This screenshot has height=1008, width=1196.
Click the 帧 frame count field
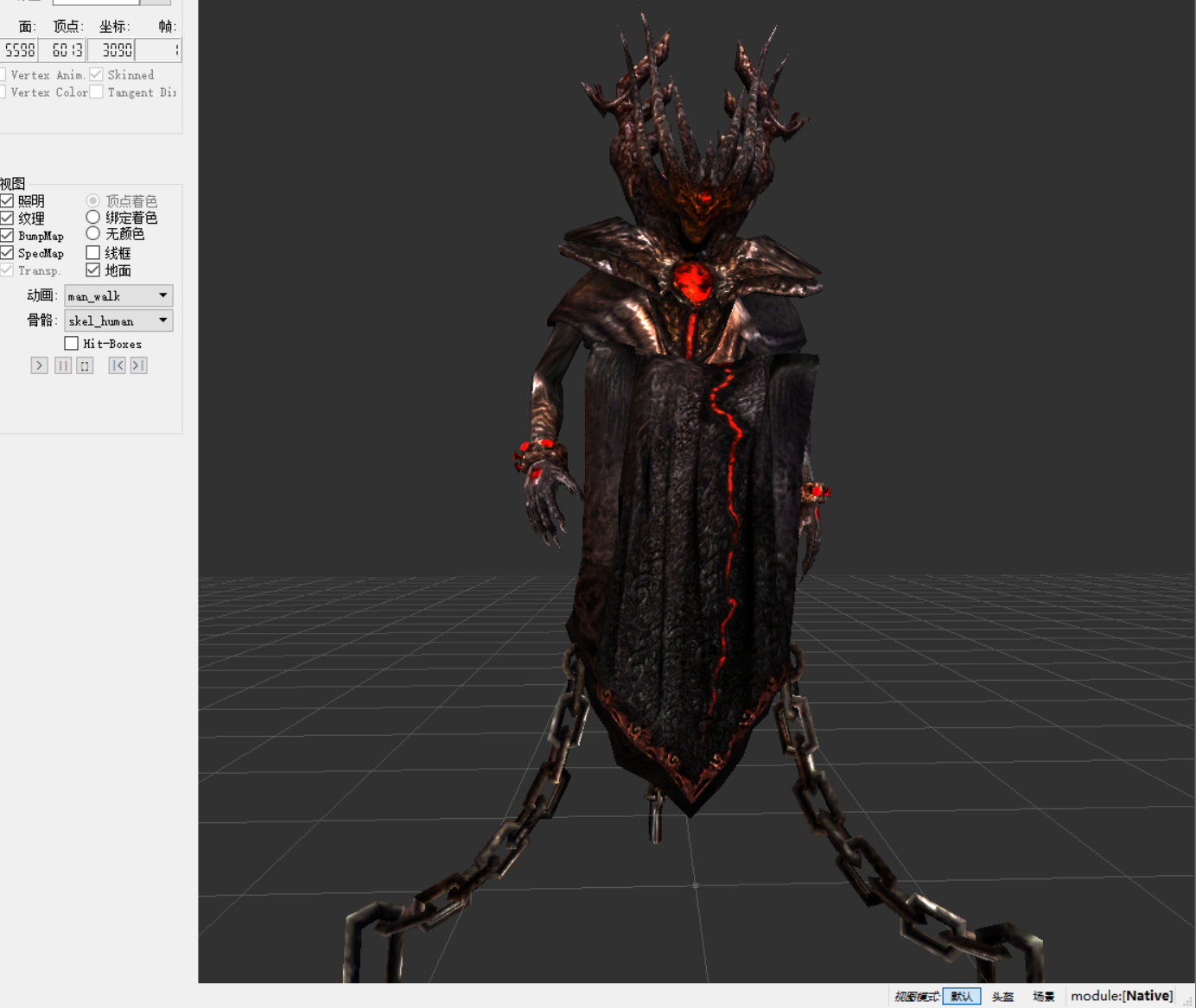pos(158,50)
